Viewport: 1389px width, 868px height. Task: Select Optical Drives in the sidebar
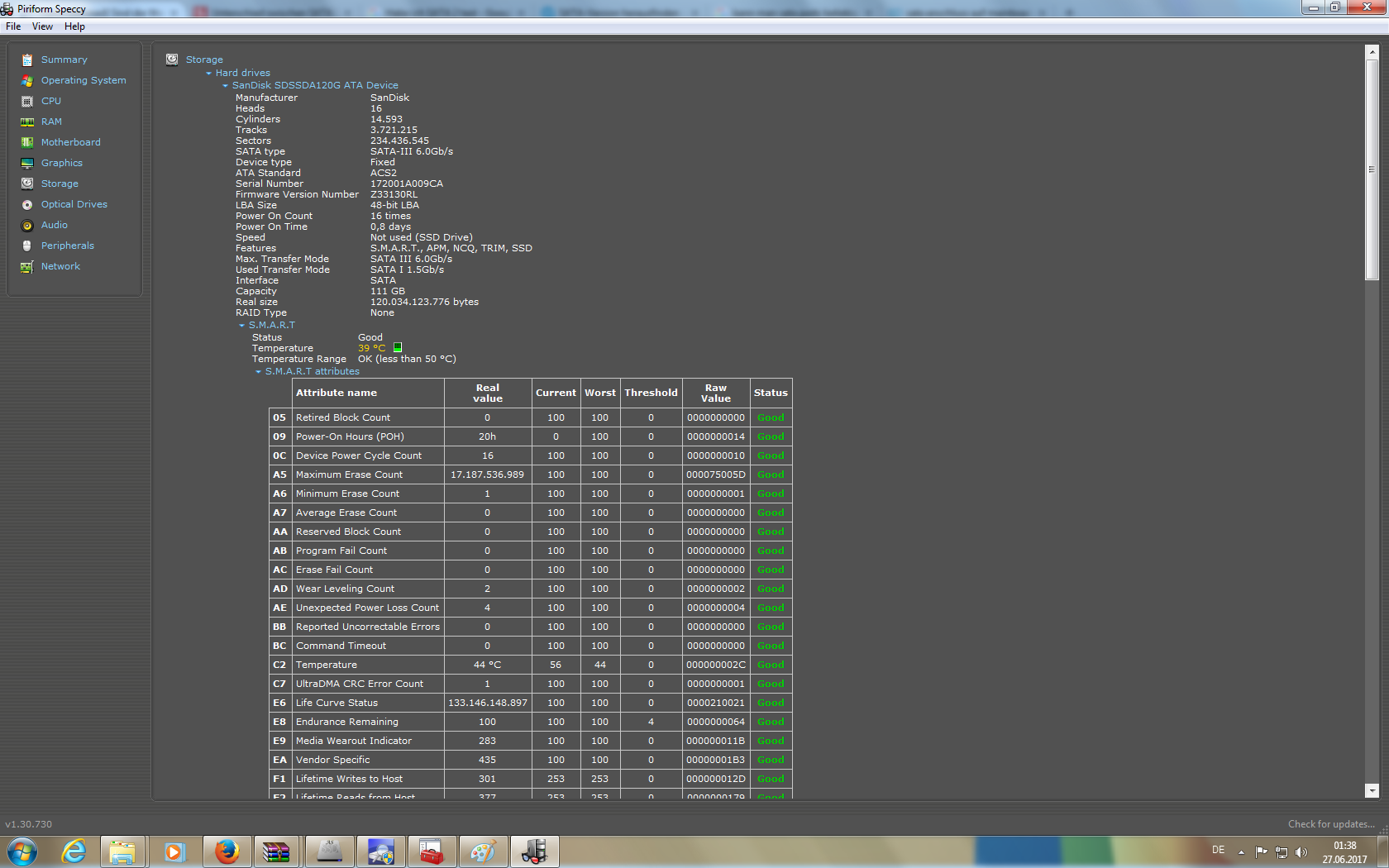[74, 204]
